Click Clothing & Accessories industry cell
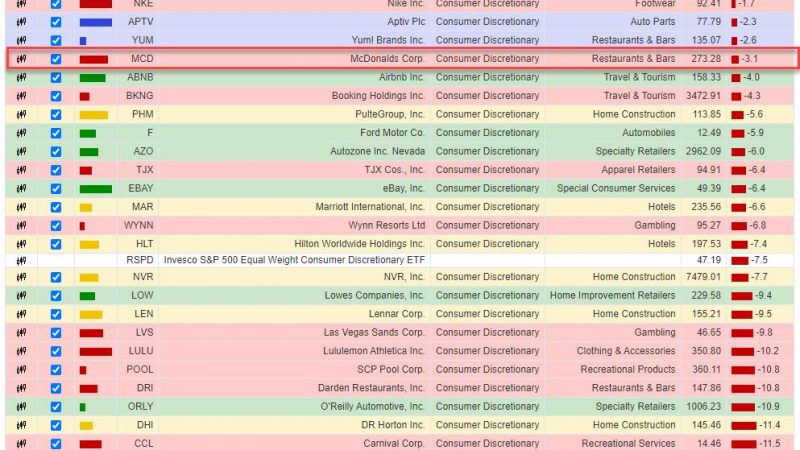 tap(626, 351)
